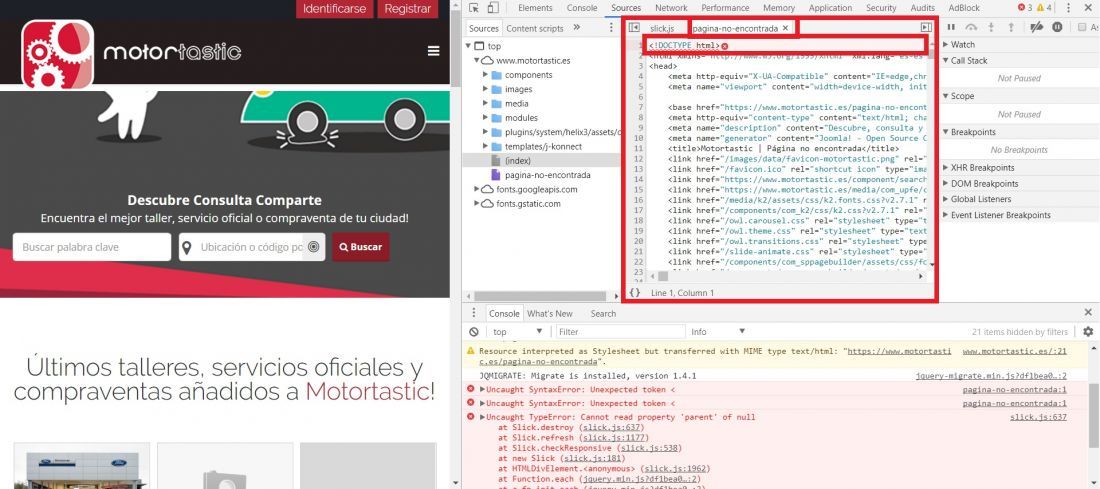Open the drawer three-dot menu
The image size is (1100, 489).
coord(474,313)
